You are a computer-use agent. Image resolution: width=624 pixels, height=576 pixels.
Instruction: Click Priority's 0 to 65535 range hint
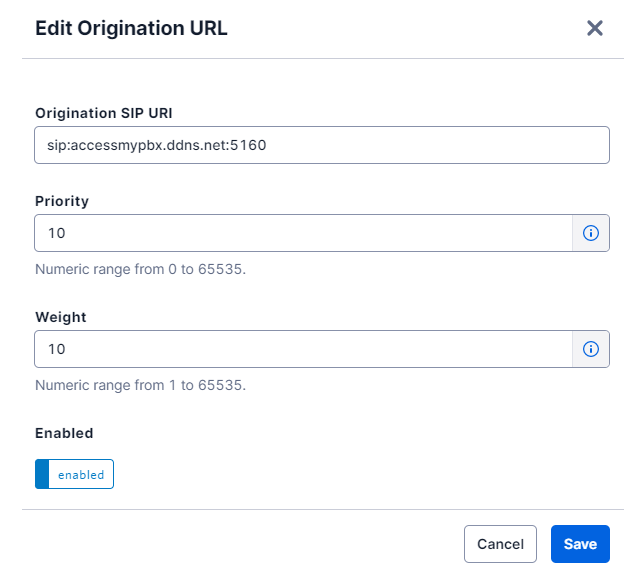coord(140,269)
